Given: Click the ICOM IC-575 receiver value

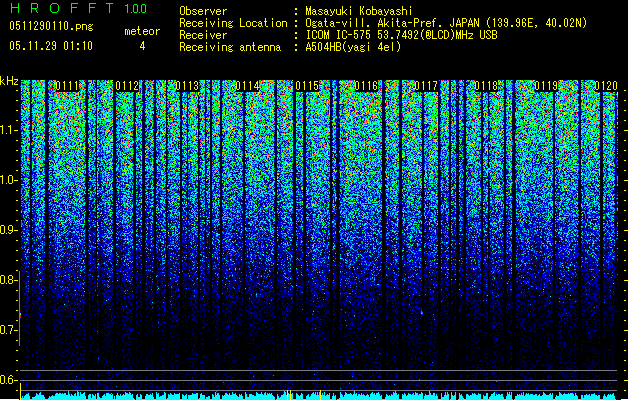Looking at the screenshot, I should coord(401,35).
